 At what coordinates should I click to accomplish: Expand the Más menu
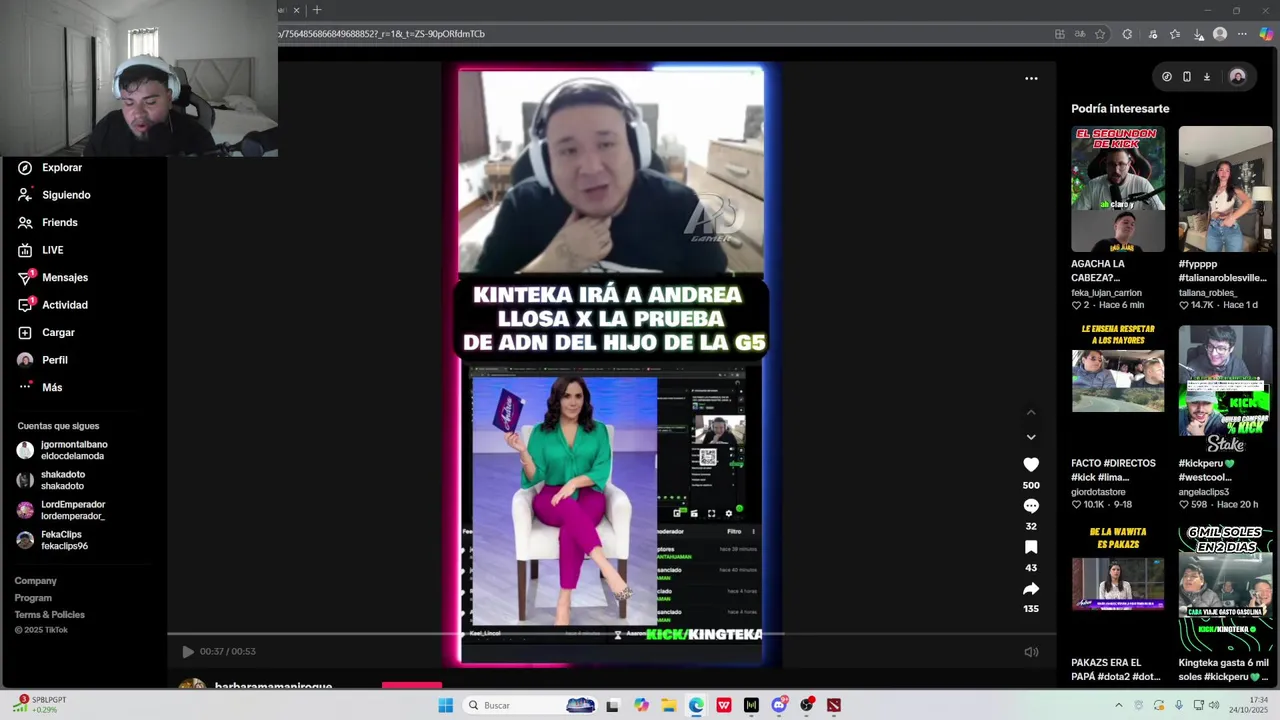(40, 388)
